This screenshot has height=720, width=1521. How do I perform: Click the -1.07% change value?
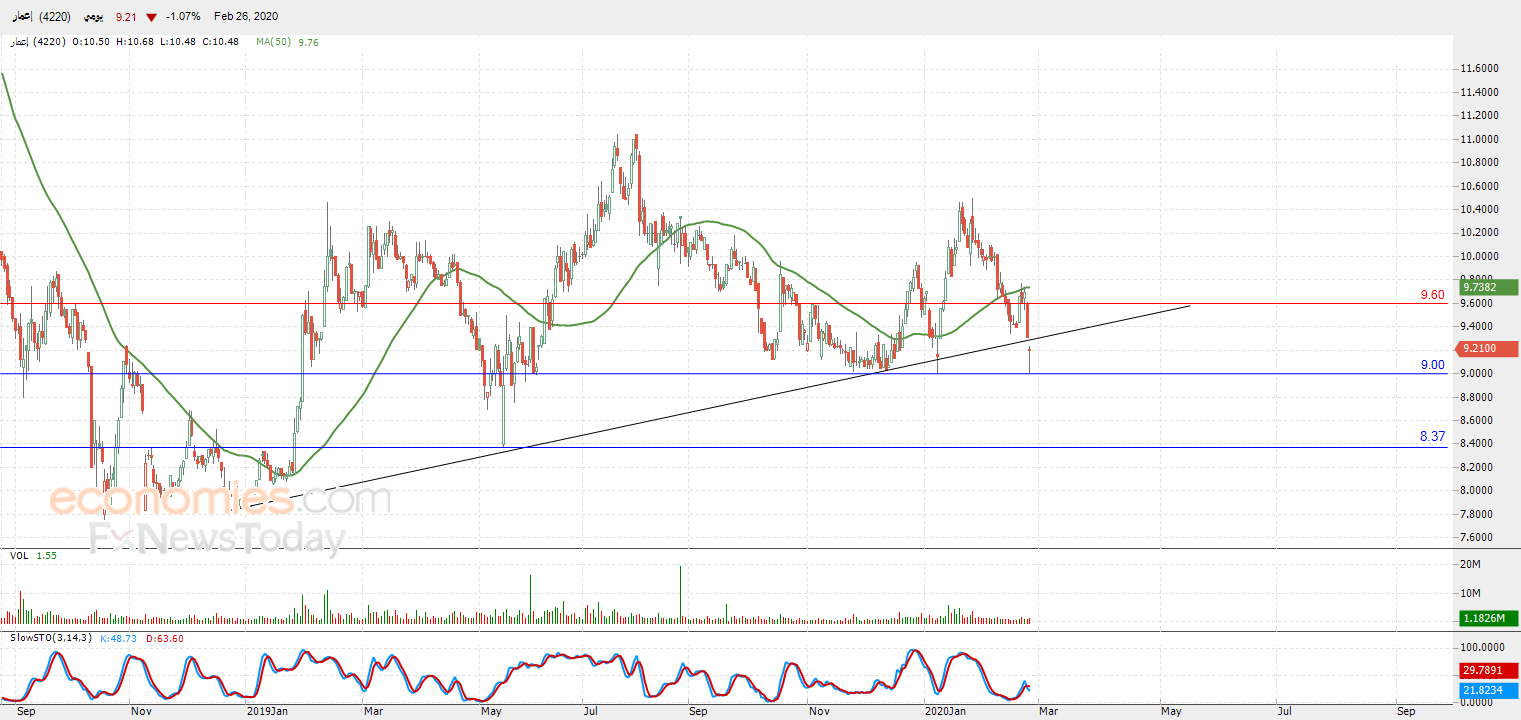click(183, 17)
